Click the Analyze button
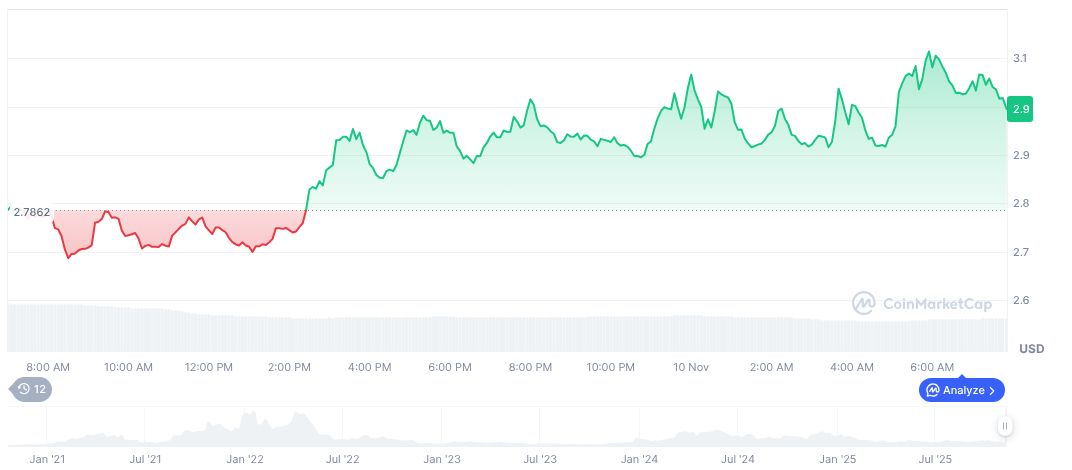Image resolution: width=1072 pixels, height=470 pixels. click(961, 390)
